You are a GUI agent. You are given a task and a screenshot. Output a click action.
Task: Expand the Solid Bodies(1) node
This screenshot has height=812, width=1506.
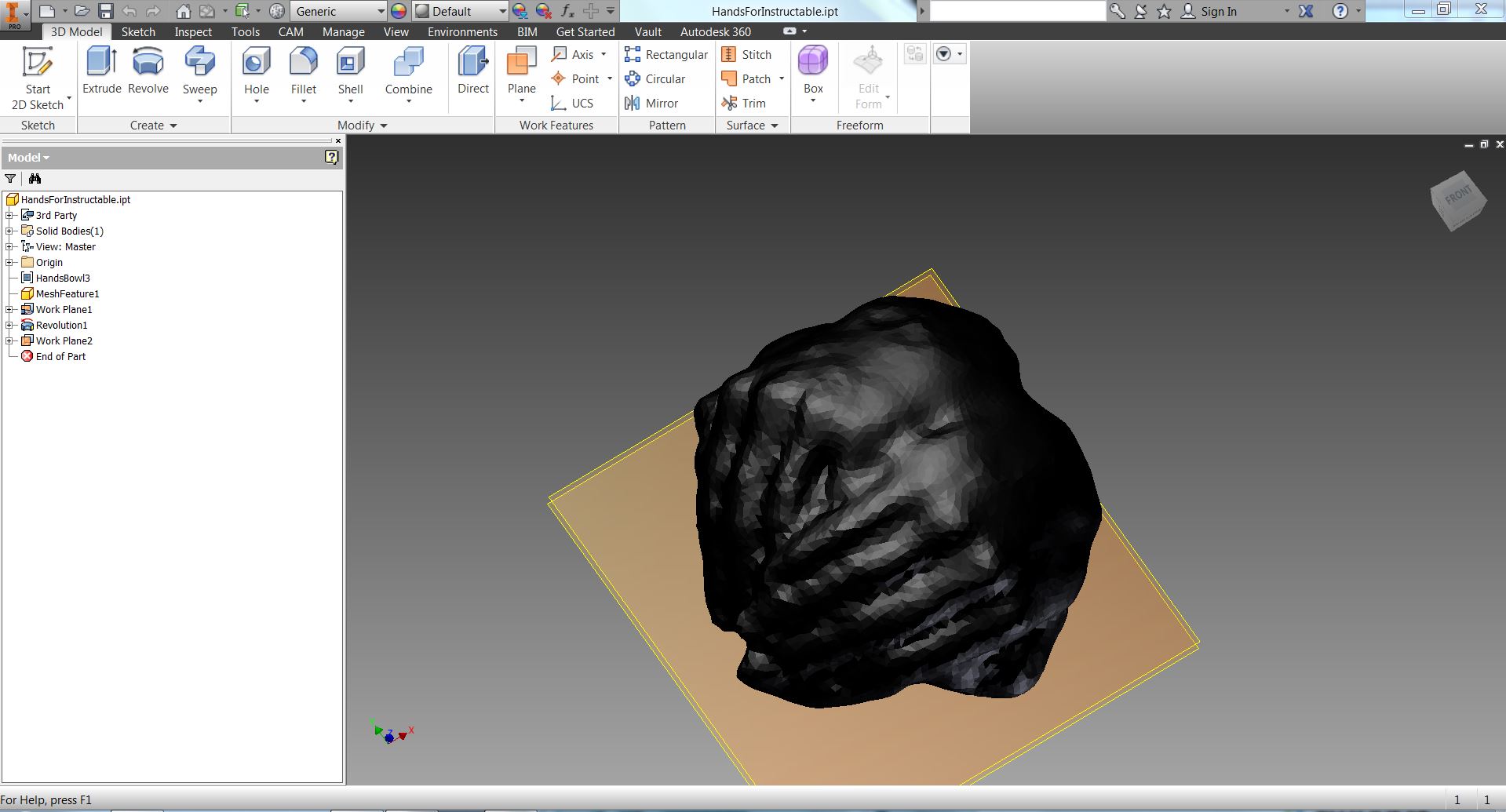tap(9, 231)
